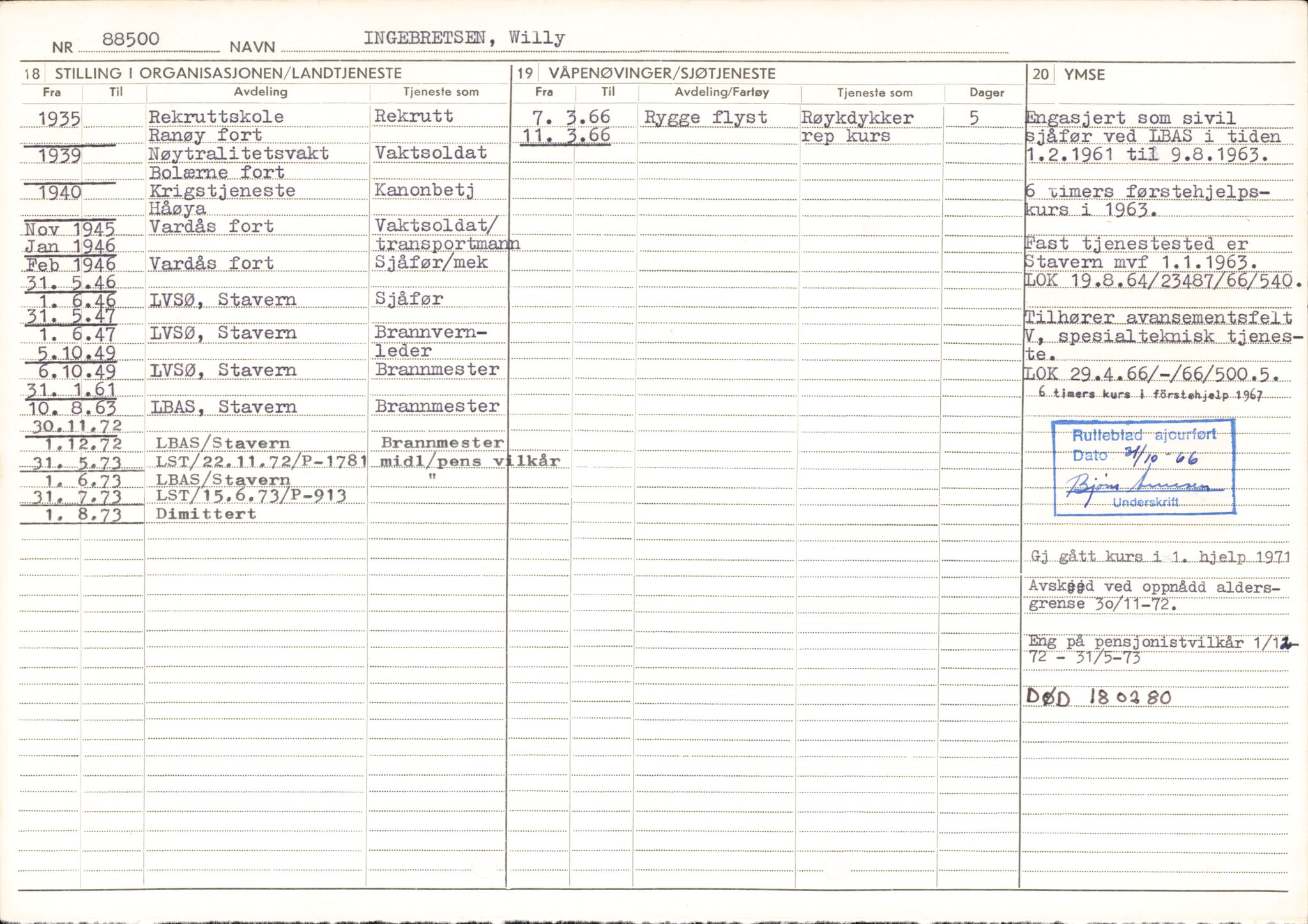Click the Rulleblad ajourført stamp
This screenshot has width=1308, height=924.
1143,467
